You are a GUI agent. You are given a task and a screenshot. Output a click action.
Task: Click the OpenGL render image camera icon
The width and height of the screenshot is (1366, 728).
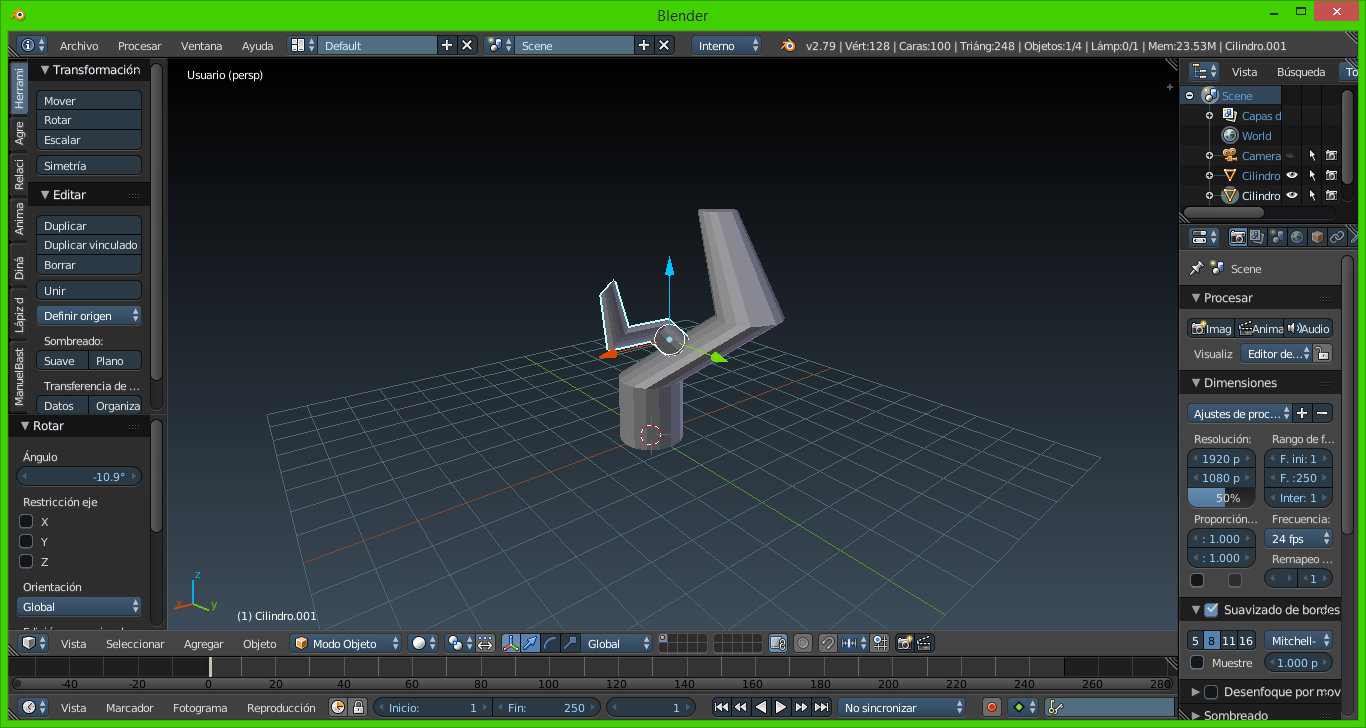(x=904, y=644)
